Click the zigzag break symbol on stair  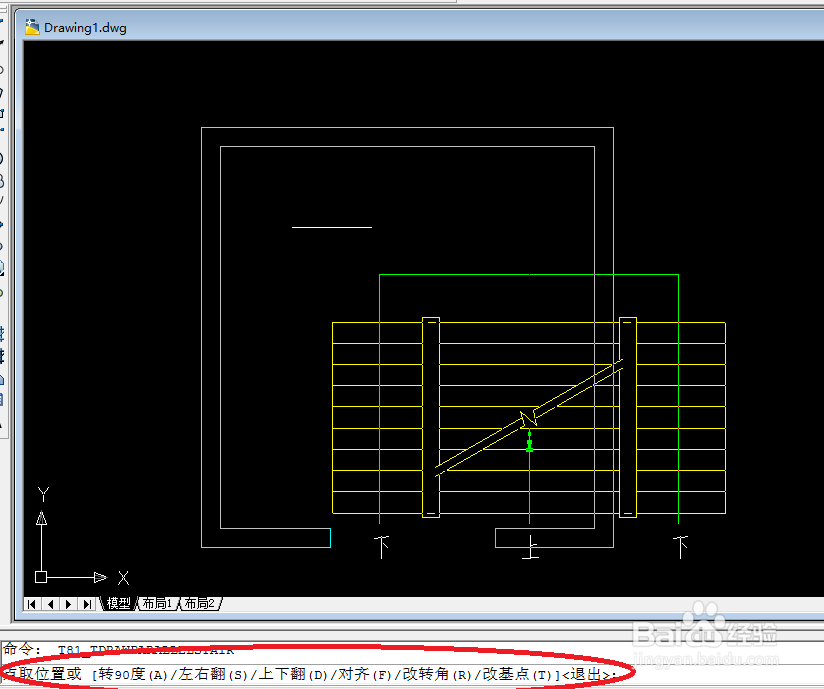pyautogui.click(x=529, y=418)
